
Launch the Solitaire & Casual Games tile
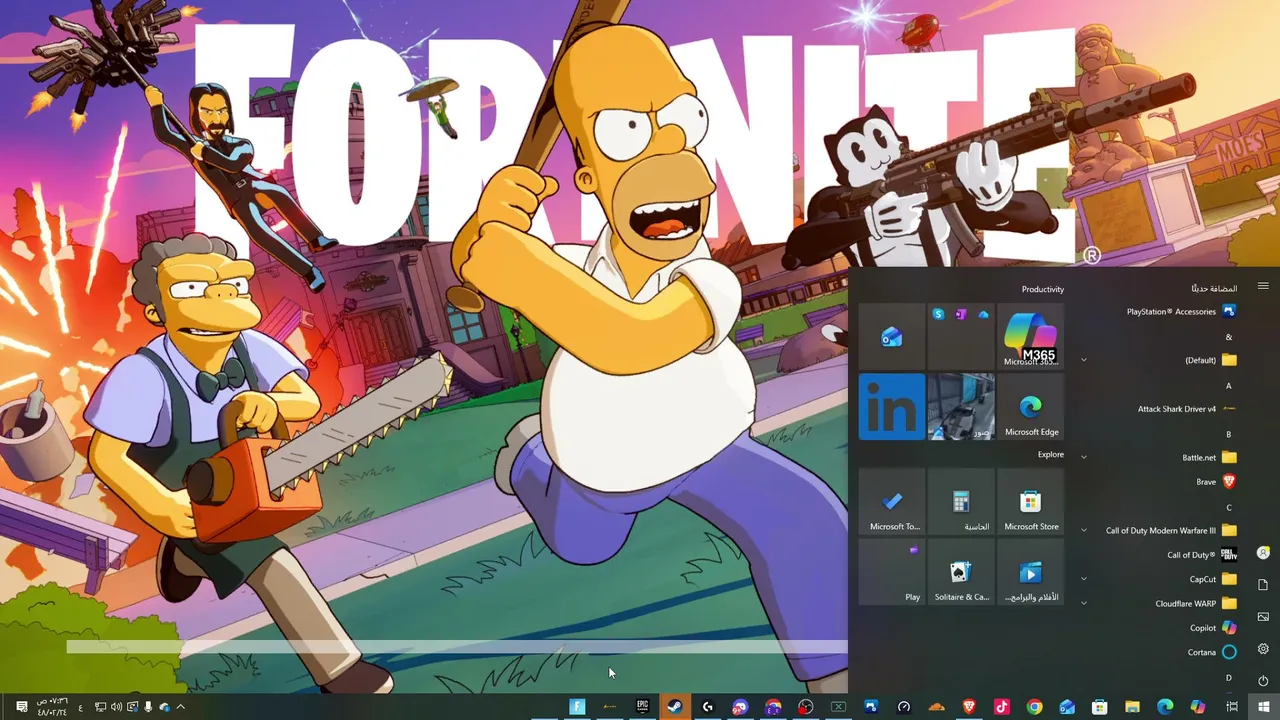point(961,573)
